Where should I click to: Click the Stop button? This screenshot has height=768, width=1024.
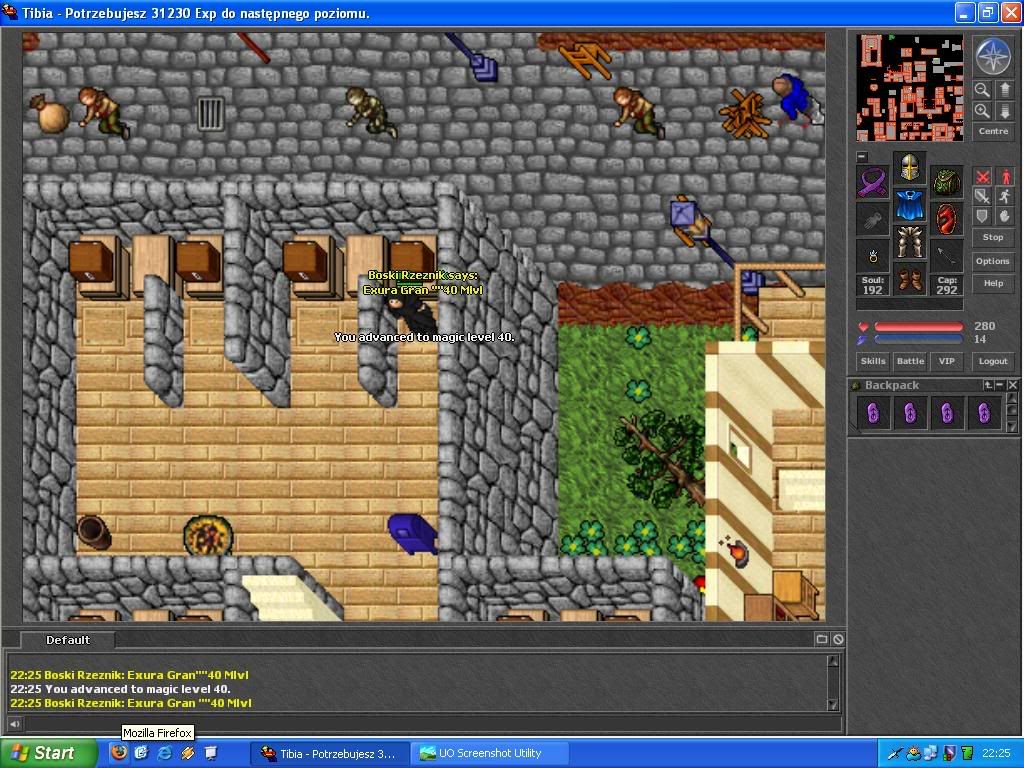pyautogui.click(x=993, y=238)
